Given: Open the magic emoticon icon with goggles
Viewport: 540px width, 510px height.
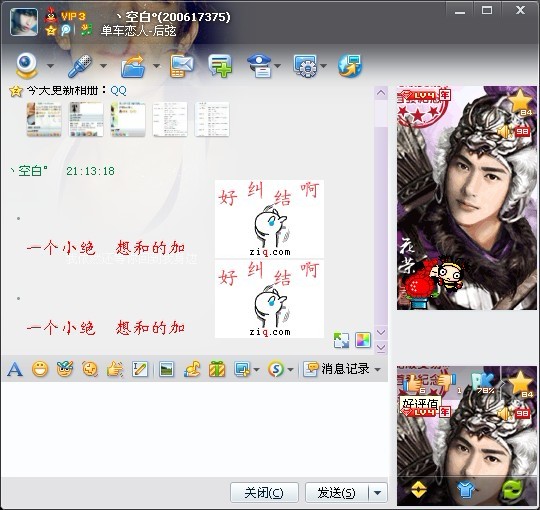Looking at the screenshot, I should [65, 369].
